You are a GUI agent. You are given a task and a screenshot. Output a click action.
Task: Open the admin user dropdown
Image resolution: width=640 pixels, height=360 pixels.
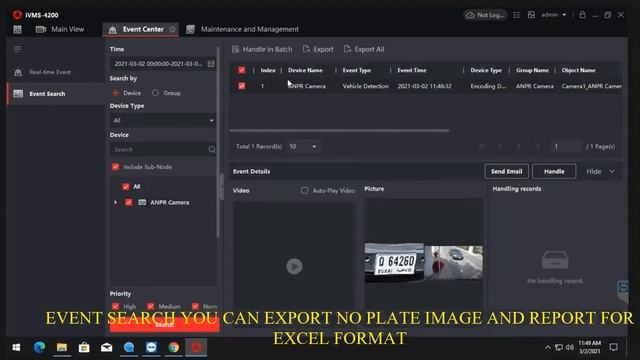pos(553,15)
